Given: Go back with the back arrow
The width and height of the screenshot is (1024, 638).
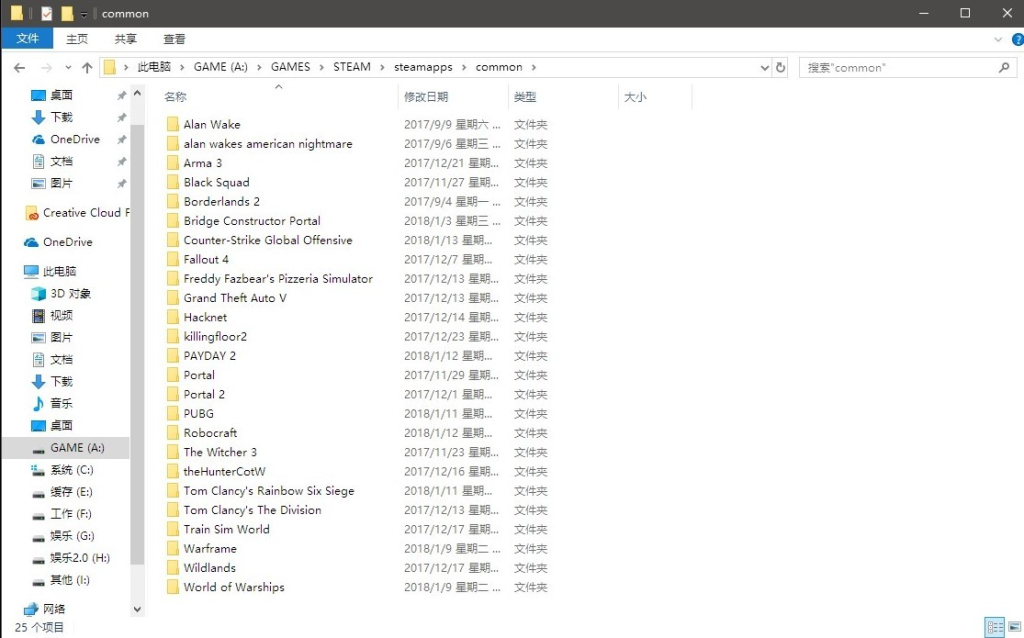Looking at the screenshot, I should click(x=20, y=67).
